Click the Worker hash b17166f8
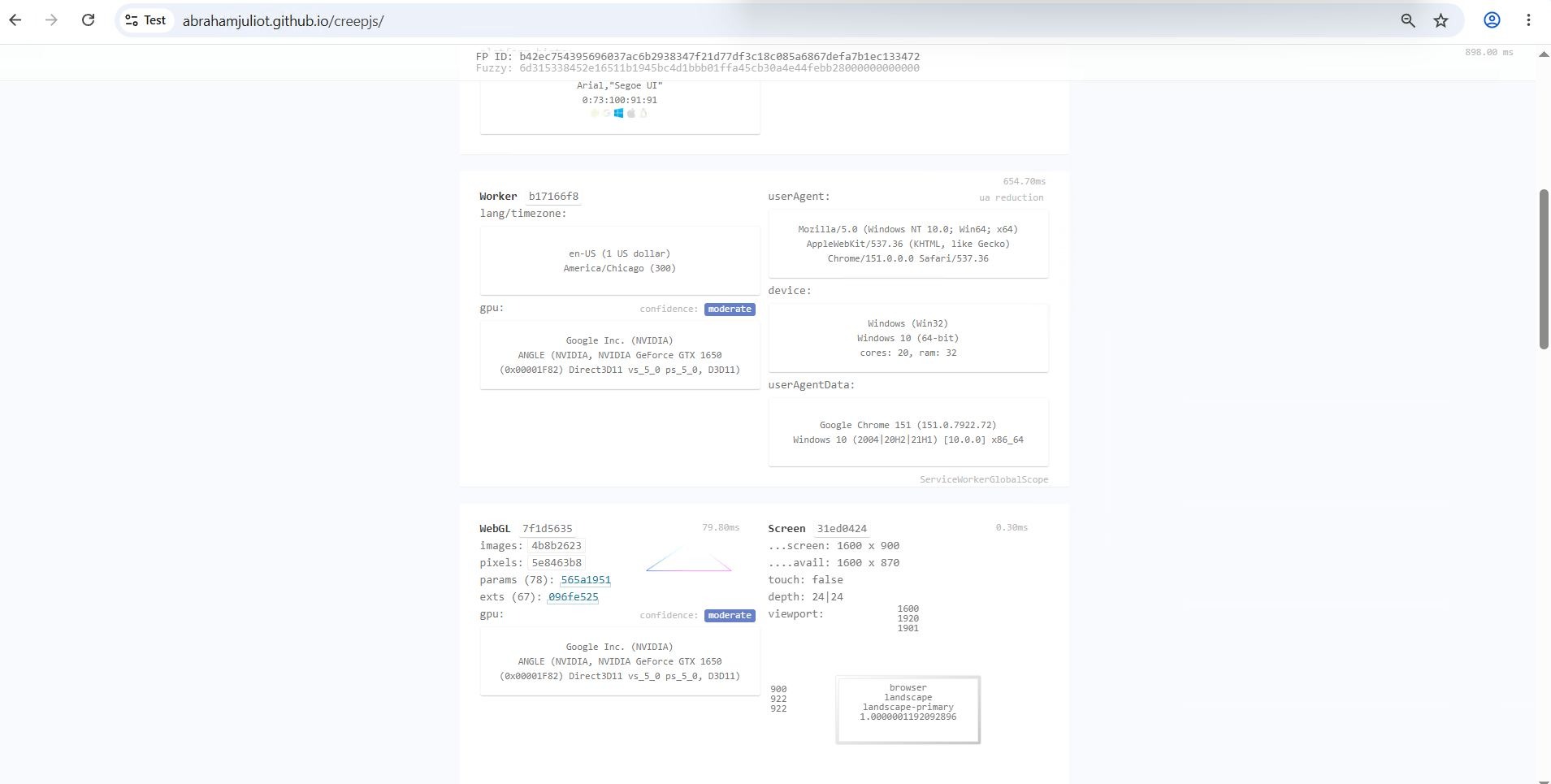Image resolution: width=1551 pixels, height=784 pixels. tap(553, 197)
